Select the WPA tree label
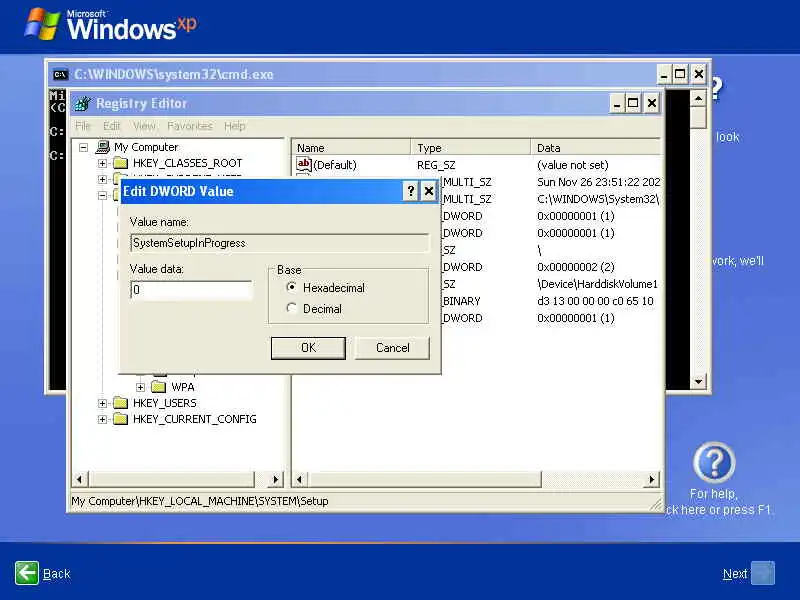The height and width of the screenshot is (600, 800). click(183, 387)
